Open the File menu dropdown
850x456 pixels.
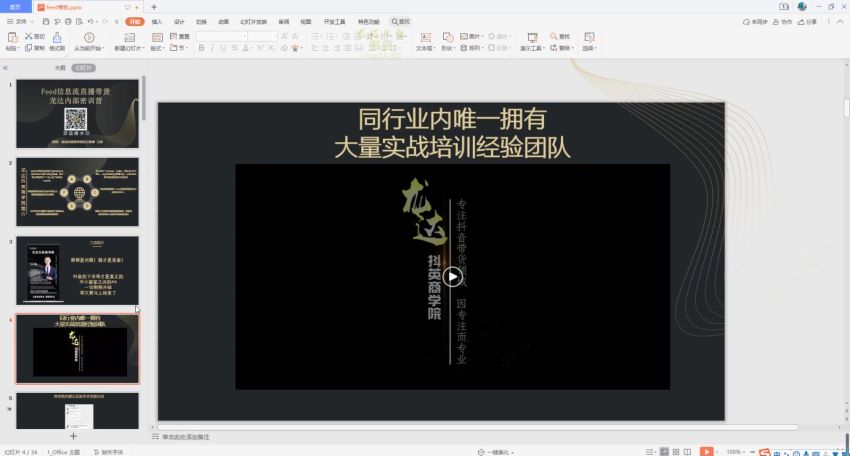click(20, 22)
